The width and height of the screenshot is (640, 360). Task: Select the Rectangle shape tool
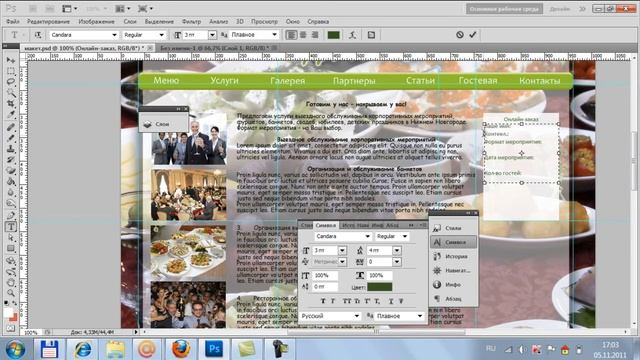11,249
